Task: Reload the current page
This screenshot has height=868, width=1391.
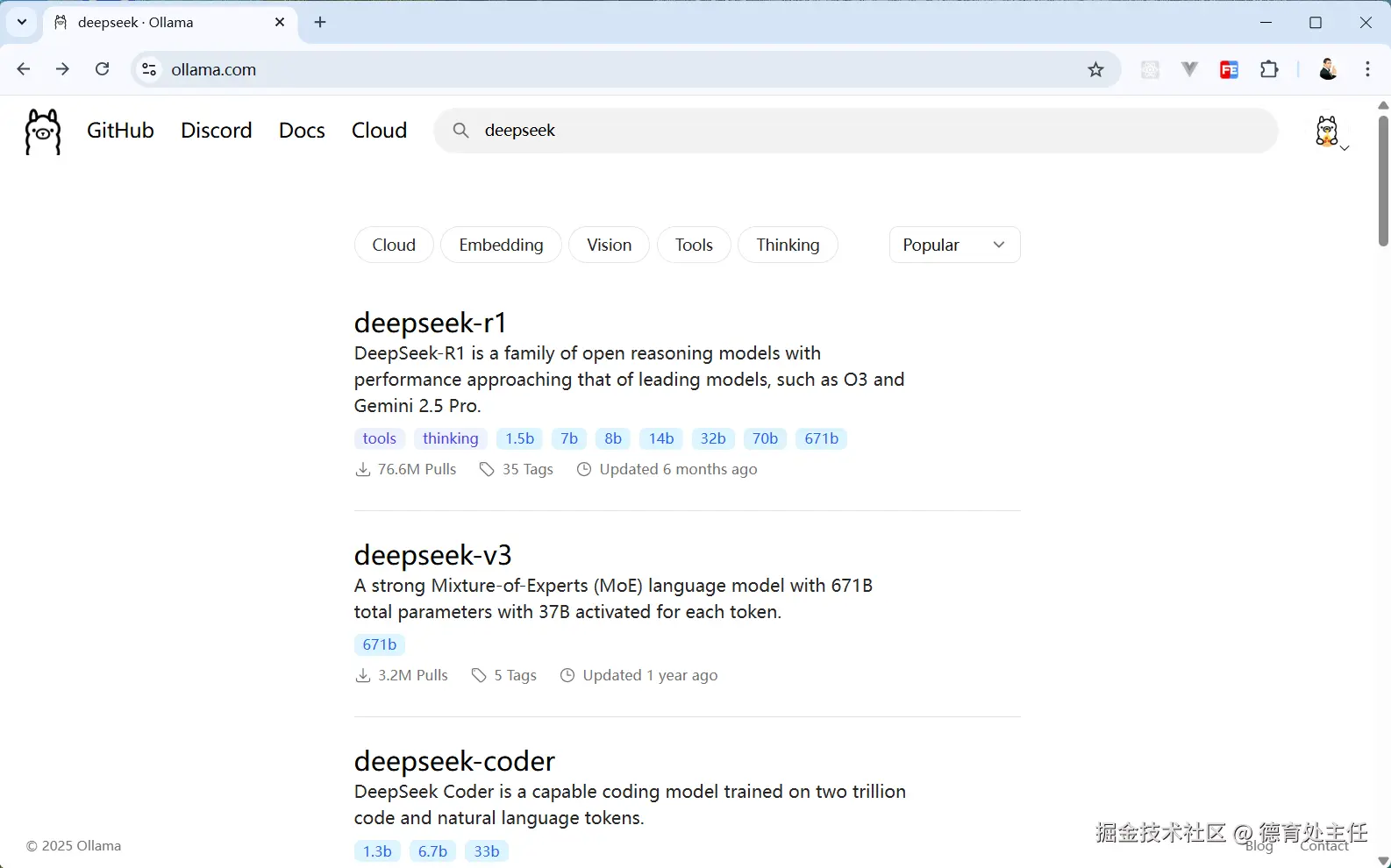Action: [x=103, y=69]
